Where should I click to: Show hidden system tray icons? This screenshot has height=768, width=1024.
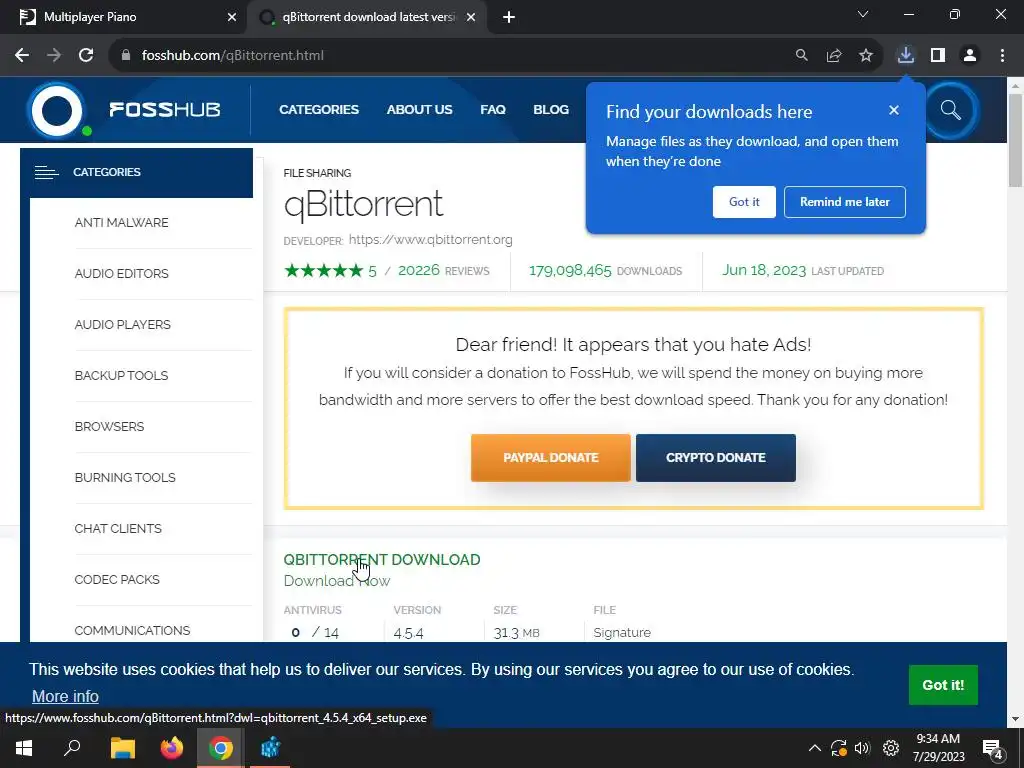click(815, 748)
